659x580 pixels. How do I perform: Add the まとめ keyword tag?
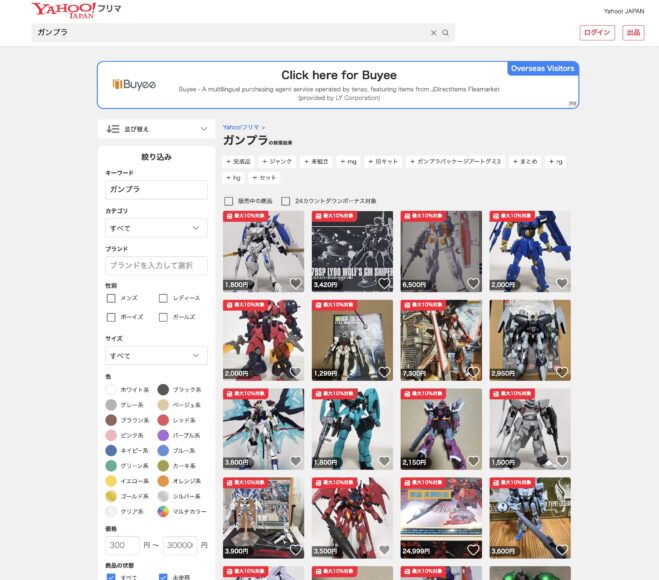pyautogui.click(x=525, y=161)
